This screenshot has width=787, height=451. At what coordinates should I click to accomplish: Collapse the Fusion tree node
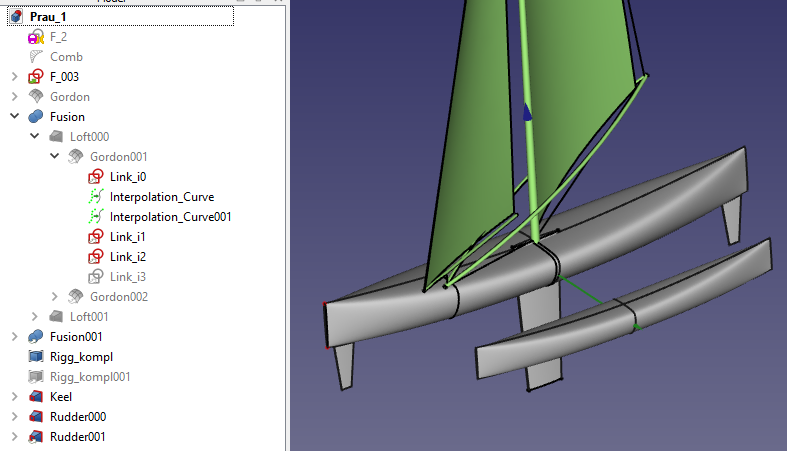[15, 117]
